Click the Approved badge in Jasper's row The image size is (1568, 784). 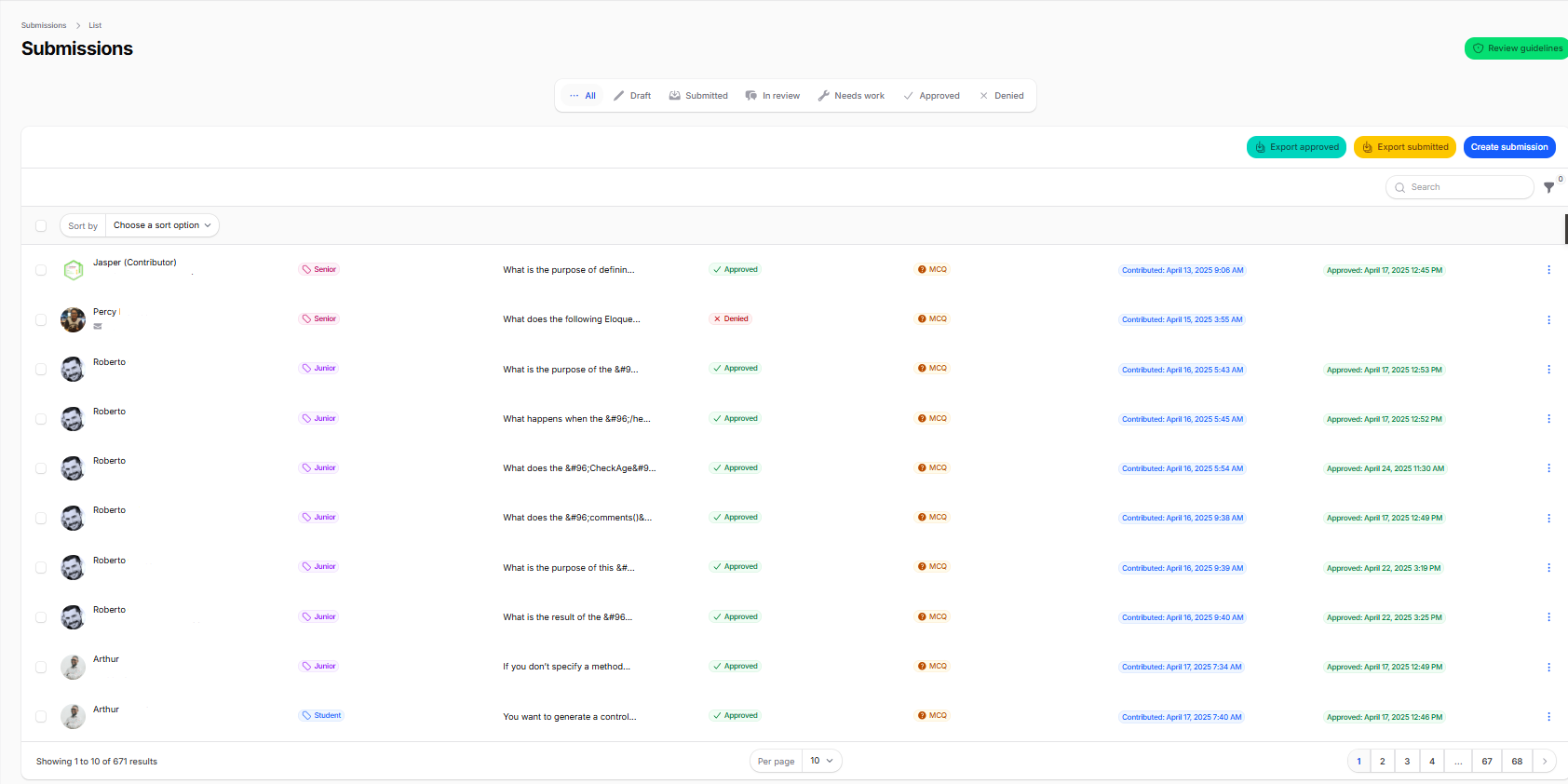click(x=736, y=269)
